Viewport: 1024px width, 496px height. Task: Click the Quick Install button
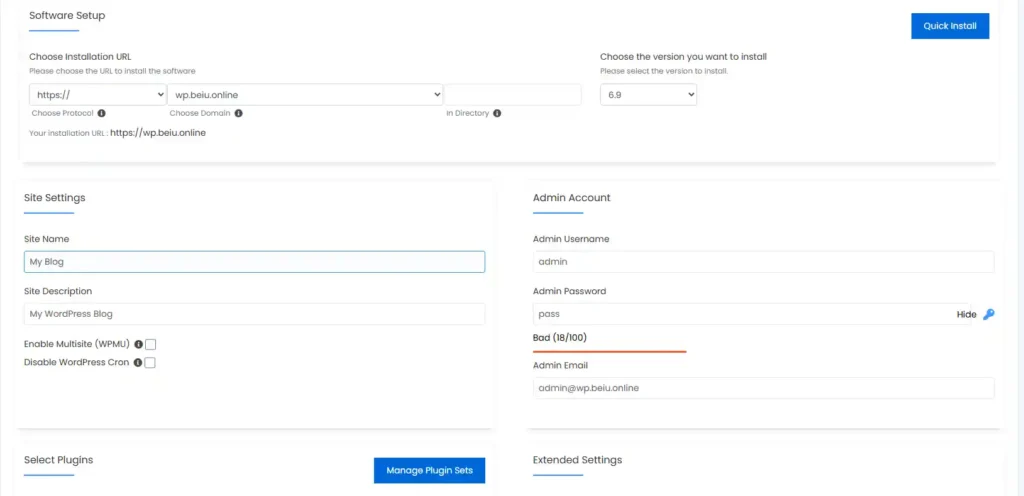pyautogui.click(x=950, y=26)
